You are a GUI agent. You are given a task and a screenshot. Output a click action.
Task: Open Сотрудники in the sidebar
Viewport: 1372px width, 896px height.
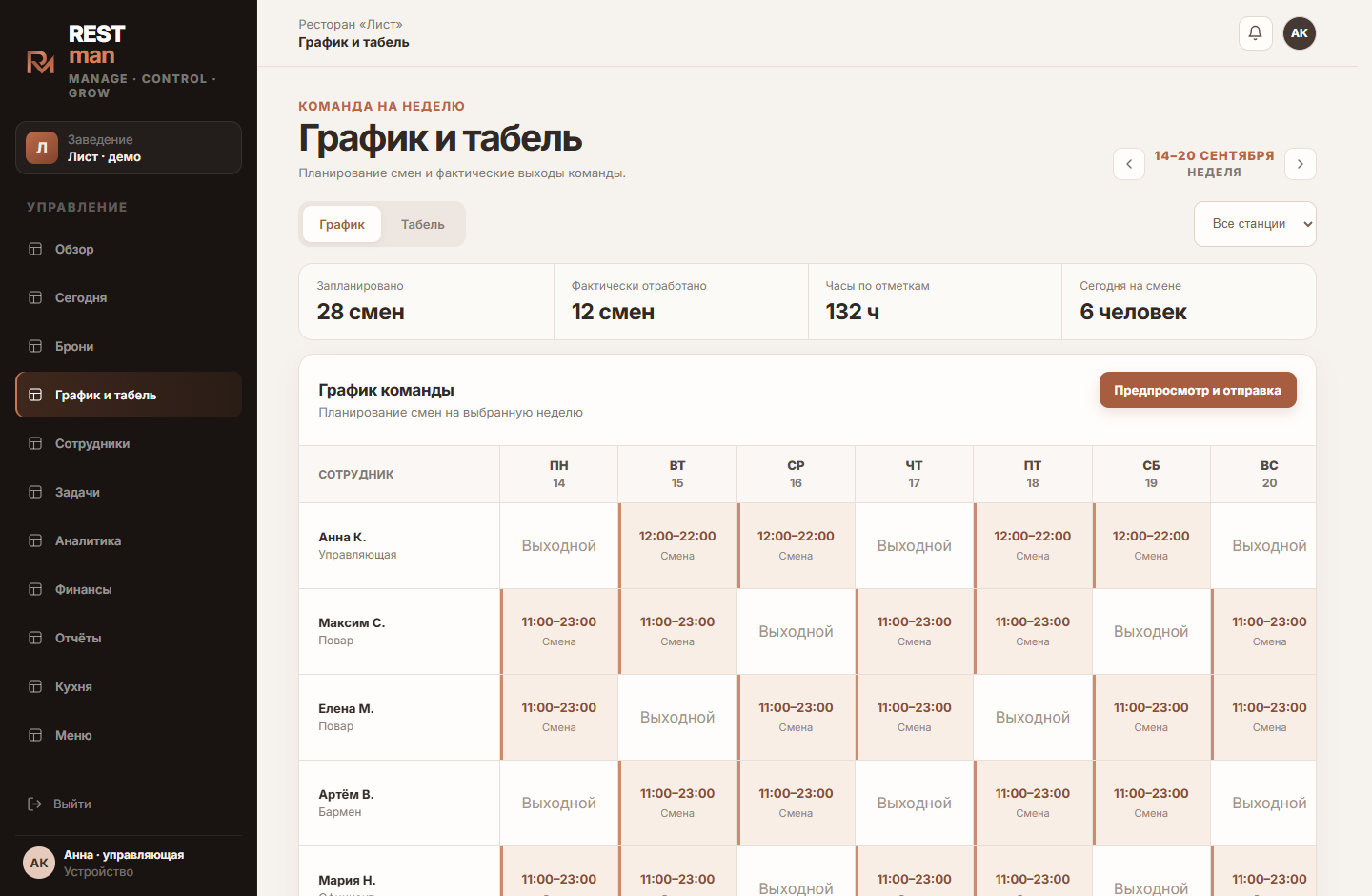point(129,443)
